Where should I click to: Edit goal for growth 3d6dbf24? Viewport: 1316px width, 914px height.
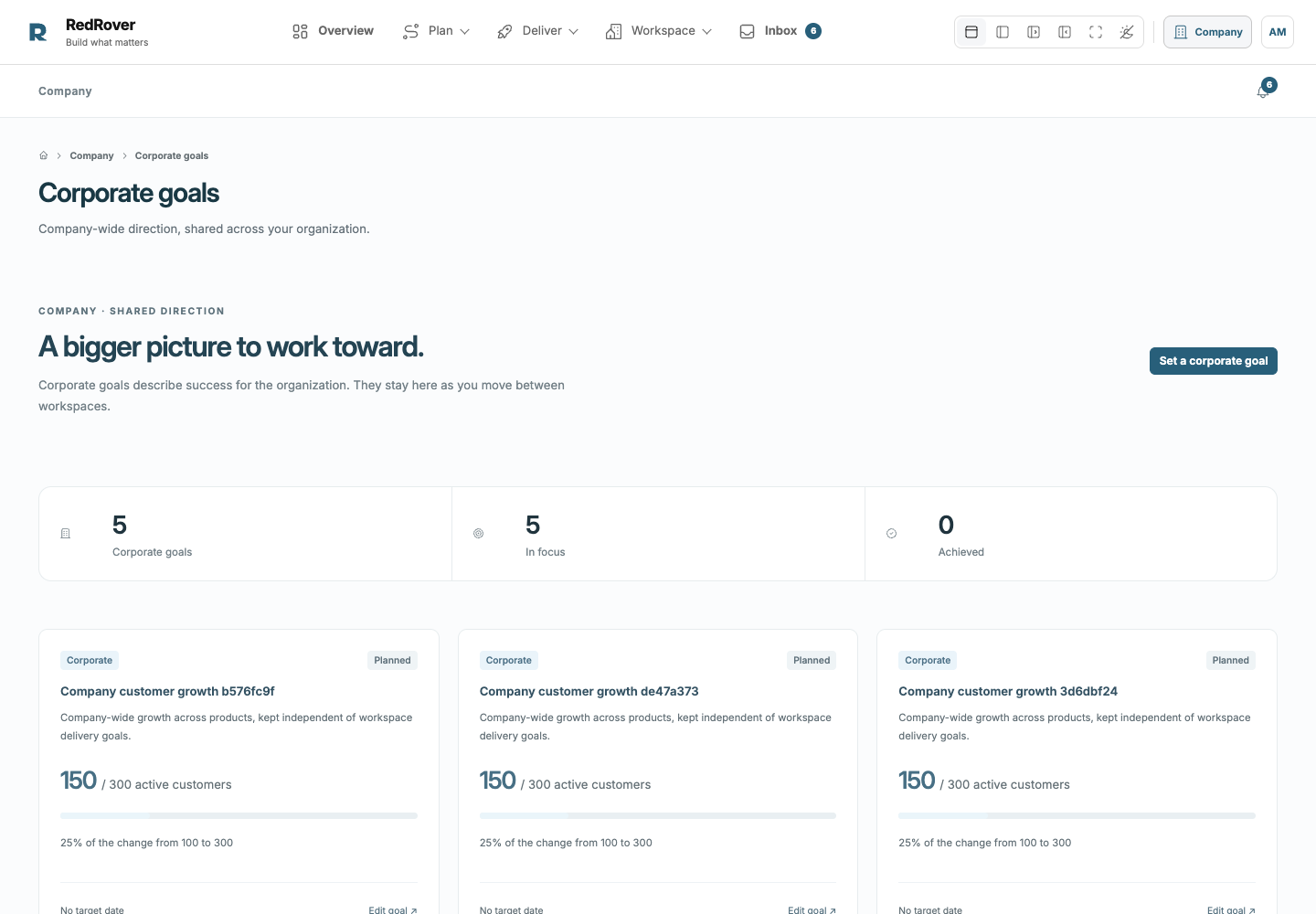tap(1231, 910)
